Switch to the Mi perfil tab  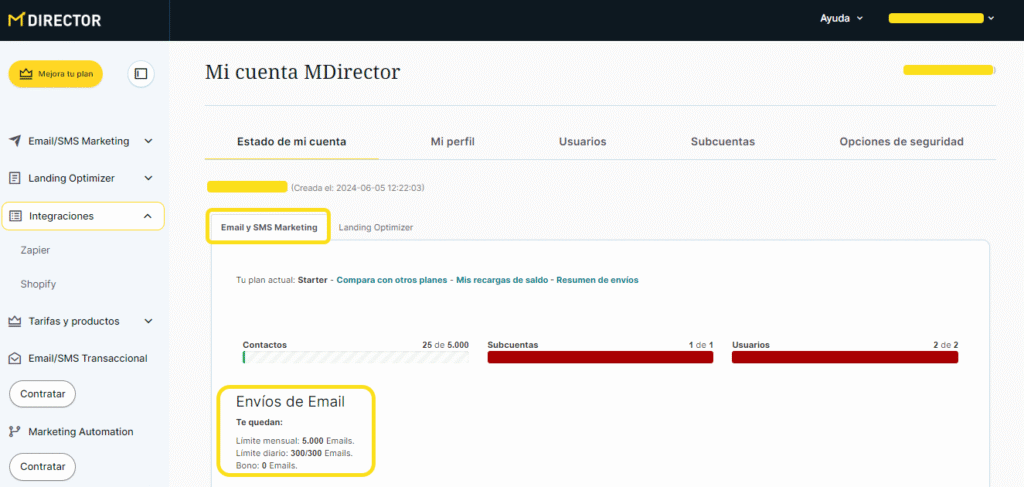point(452,142)
